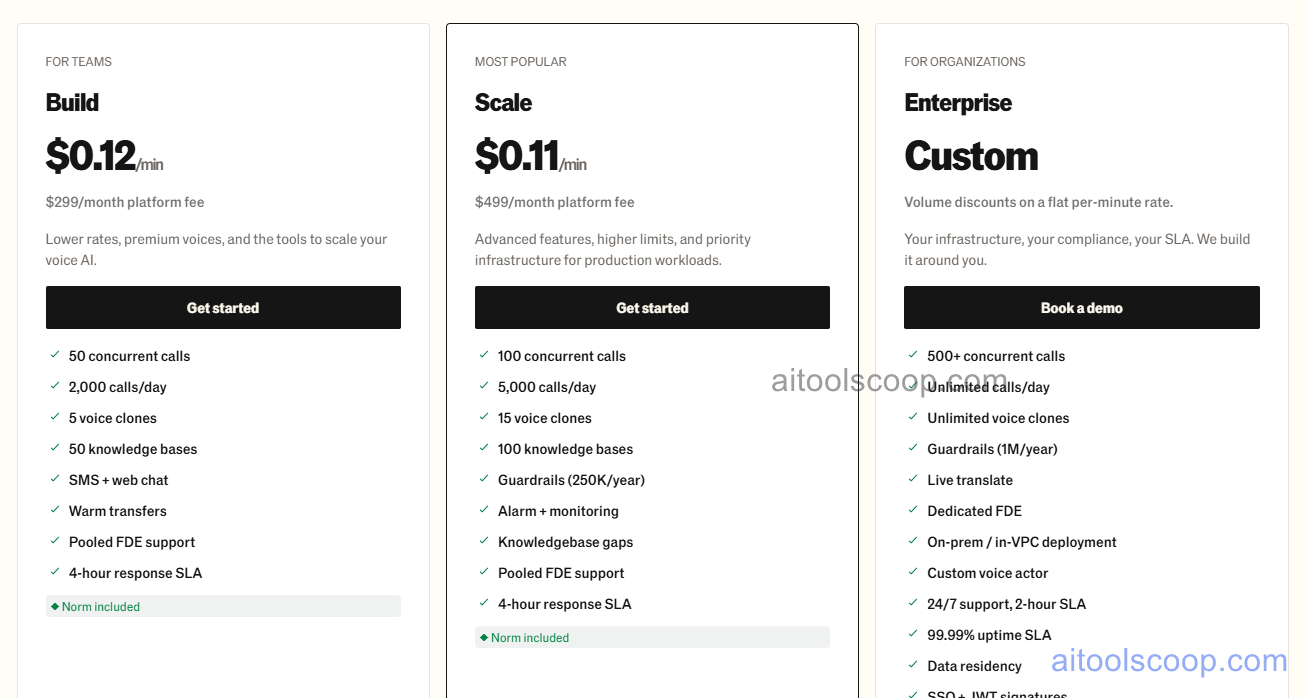Click the checkmark beside "Warm transfers"
Image resolution: width=1307 pixels, height=698 pixels.
click(55, 511)
